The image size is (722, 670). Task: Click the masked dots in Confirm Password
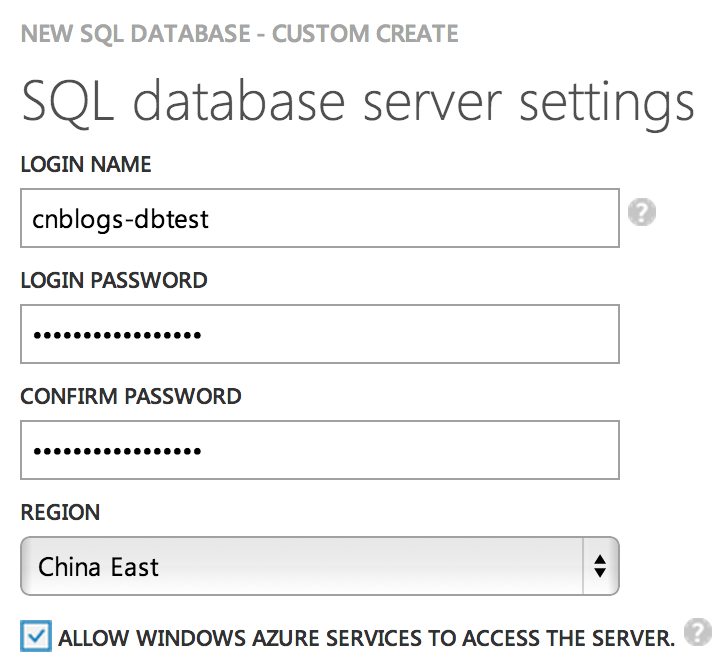pos(117,451)
